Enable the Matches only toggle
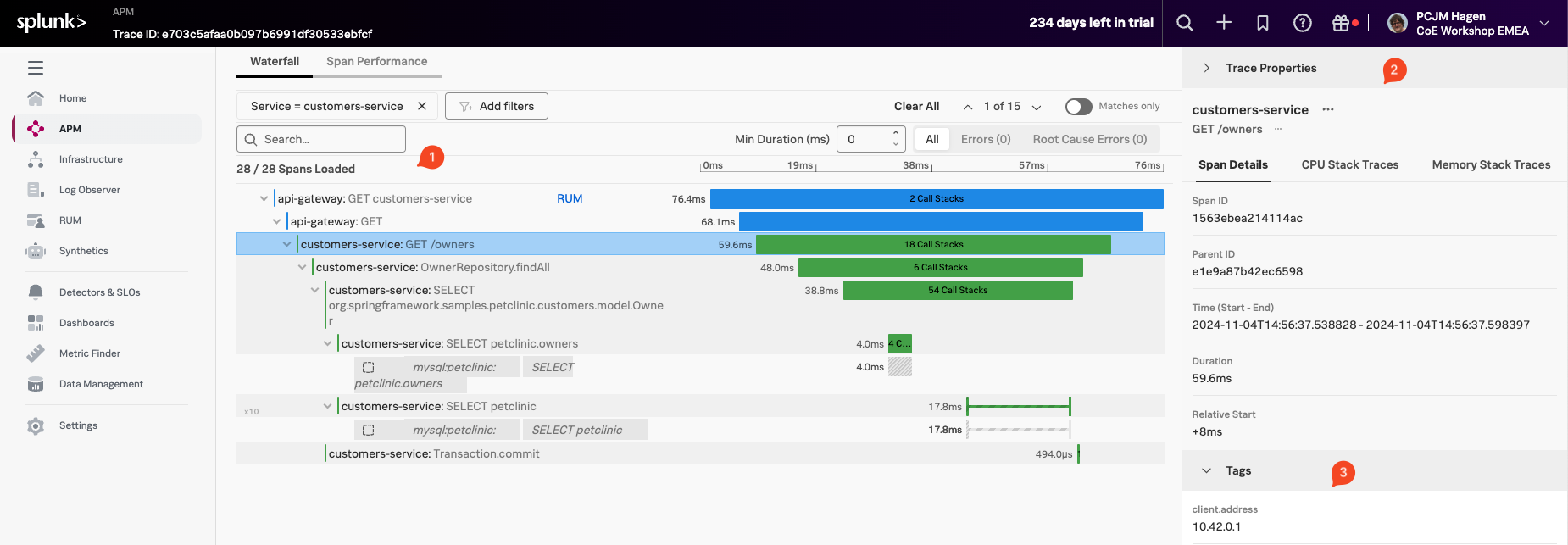The height and width of the screenshot is (545, 1568). (1078, 106)
